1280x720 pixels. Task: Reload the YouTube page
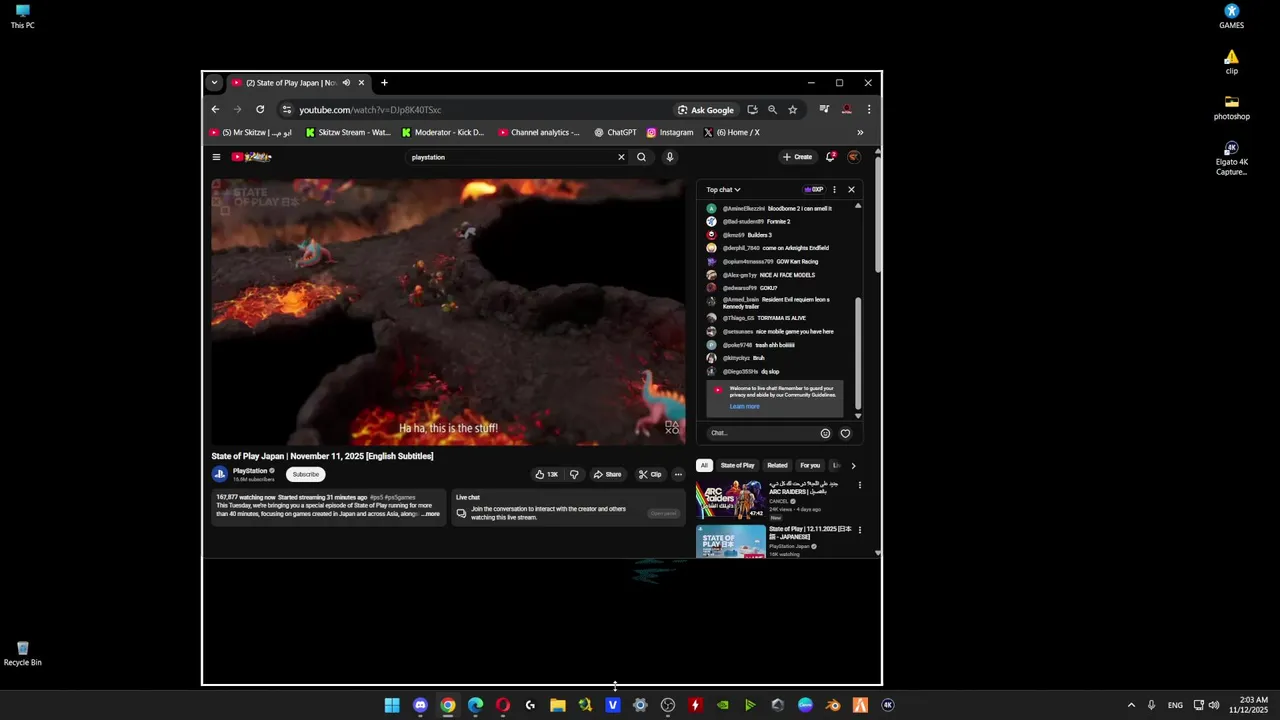[260, 110]
